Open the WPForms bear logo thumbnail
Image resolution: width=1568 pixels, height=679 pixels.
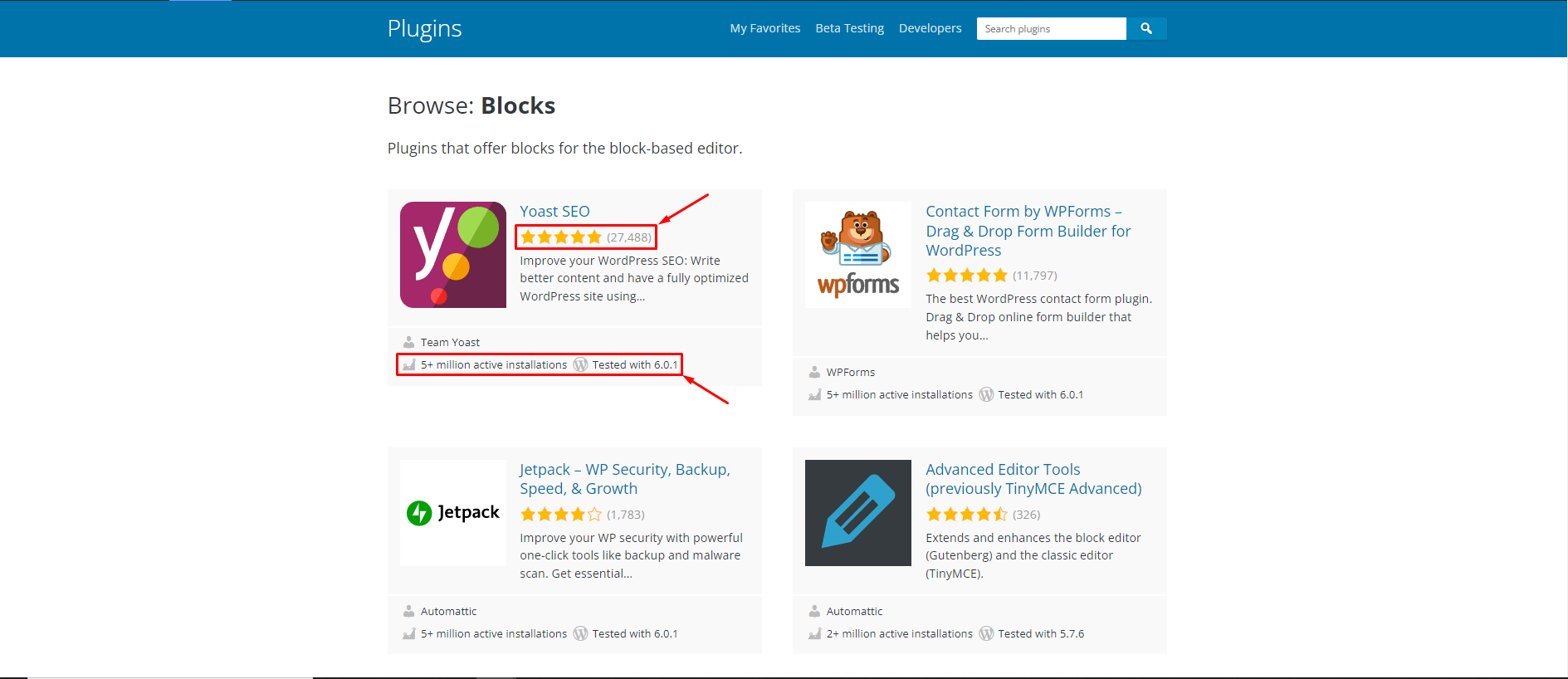coord(858,255)
